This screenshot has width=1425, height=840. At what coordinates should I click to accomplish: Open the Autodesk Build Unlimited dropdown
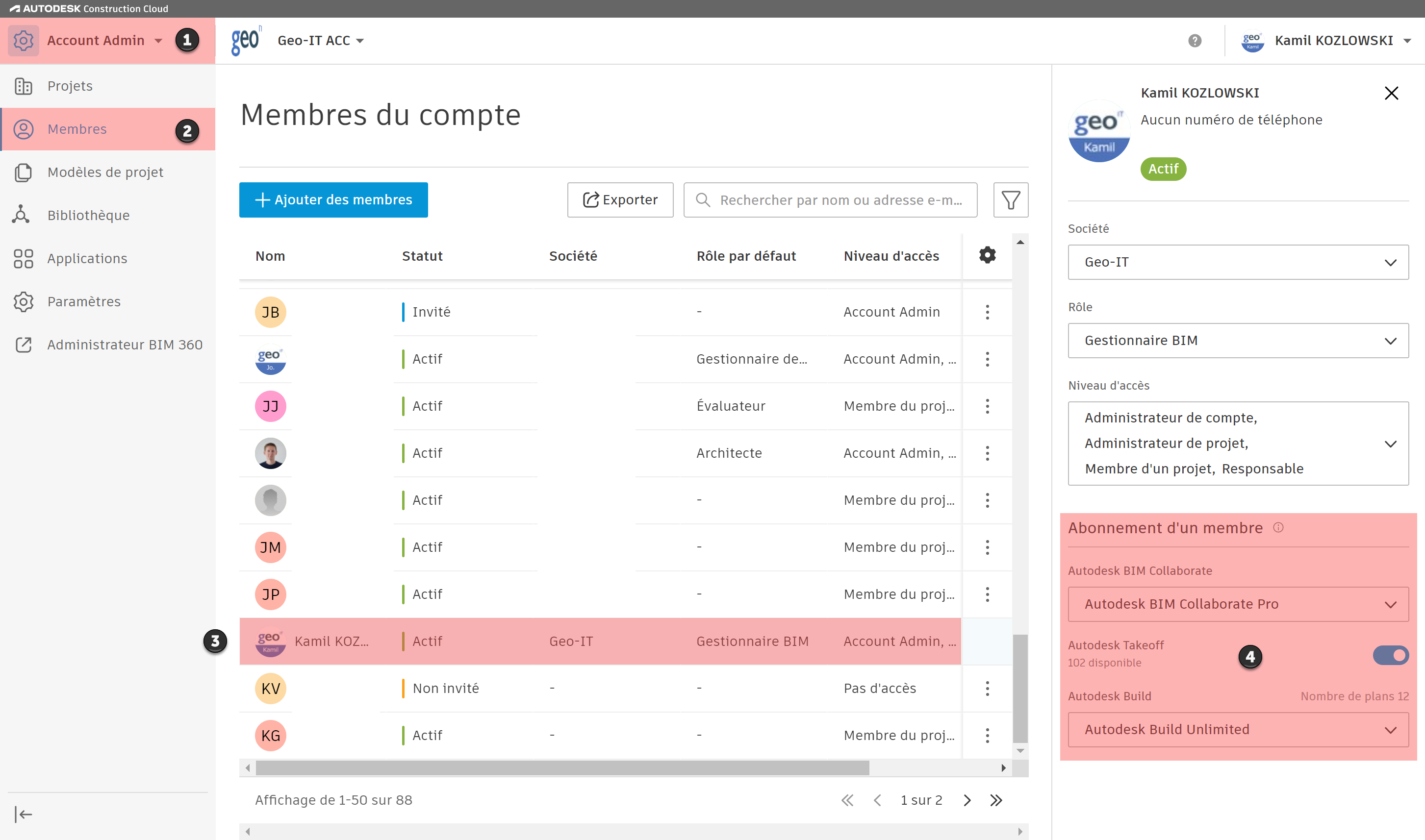1238,730
